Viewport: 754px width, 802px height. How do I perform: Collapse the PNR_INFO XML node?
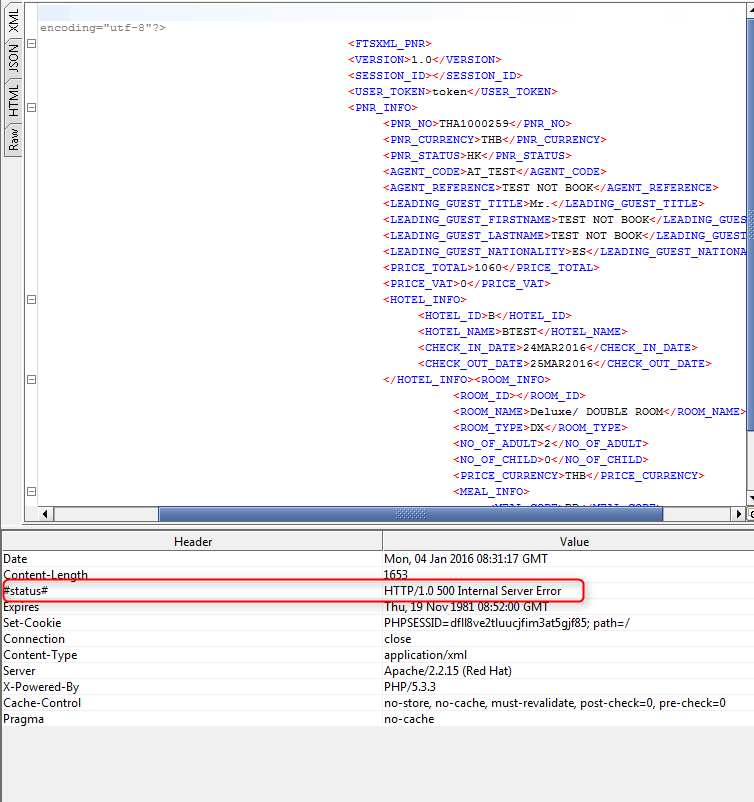coord(31,107)
